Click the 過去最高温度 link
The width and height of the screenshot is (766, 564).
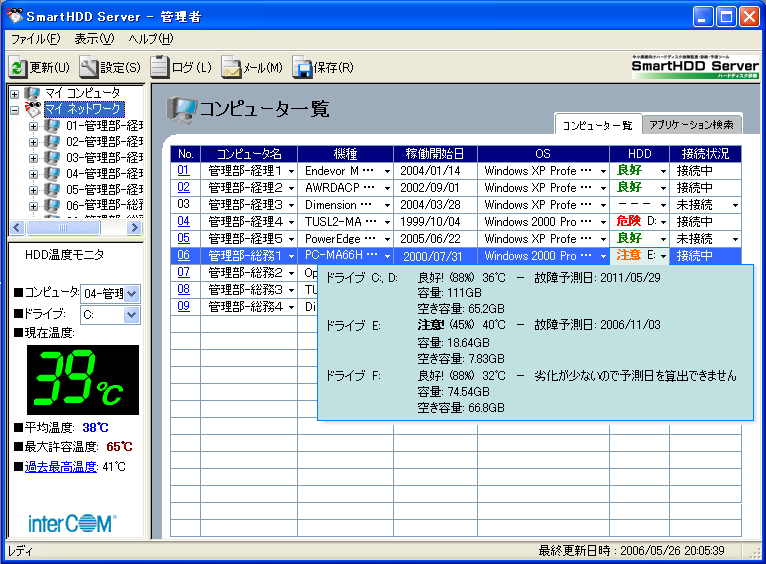coord(61,467)
